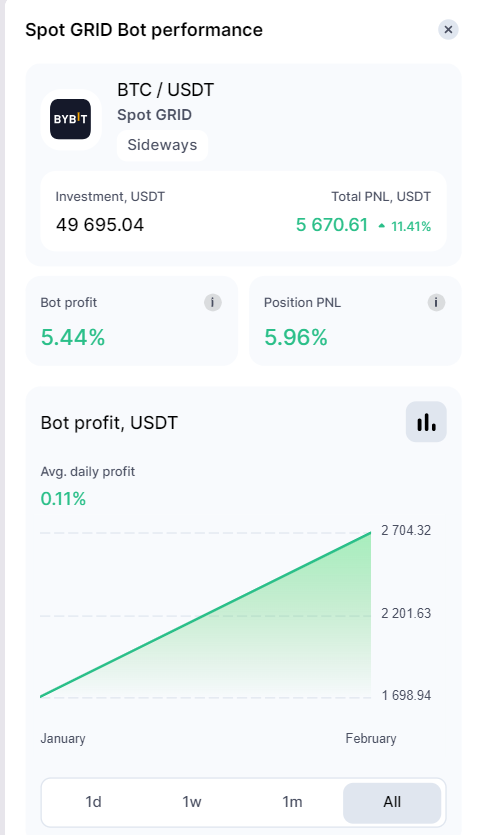This screenshot has width=478, height=835.
Task: Click the February label on chart axis
Action: coord(371,739)
